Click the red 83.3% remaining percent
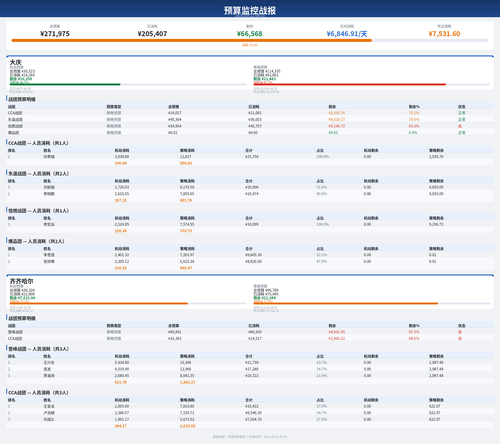This screenshot has height=444, width=500. click(x=414, y=126)
